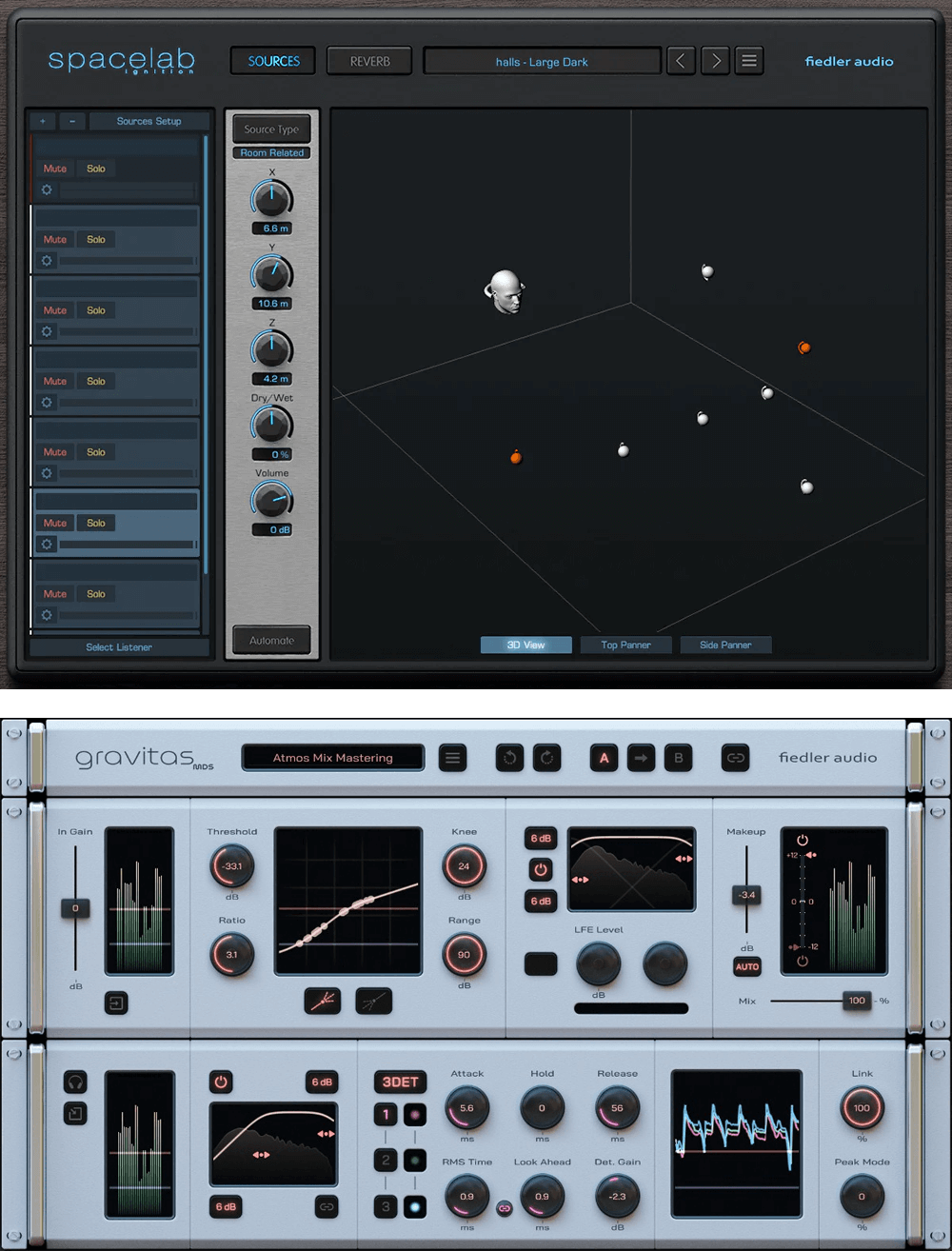Open the spacelab preset menu icon
The image size is (952, 1251).
(749, 61)
